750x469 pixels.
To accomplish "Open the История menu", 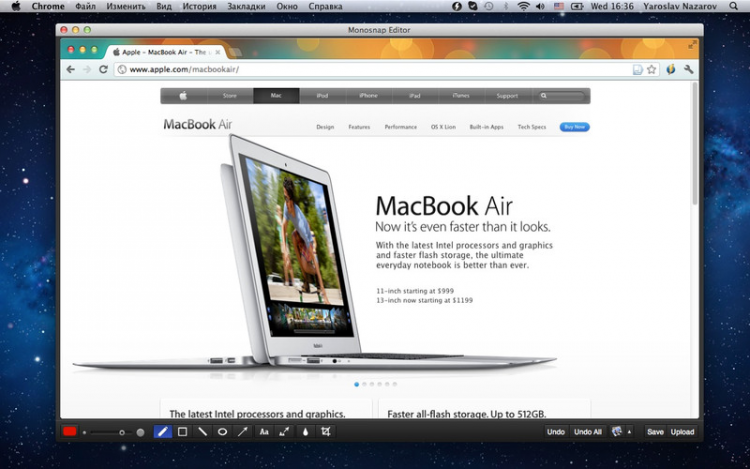I will pos(199,6).
